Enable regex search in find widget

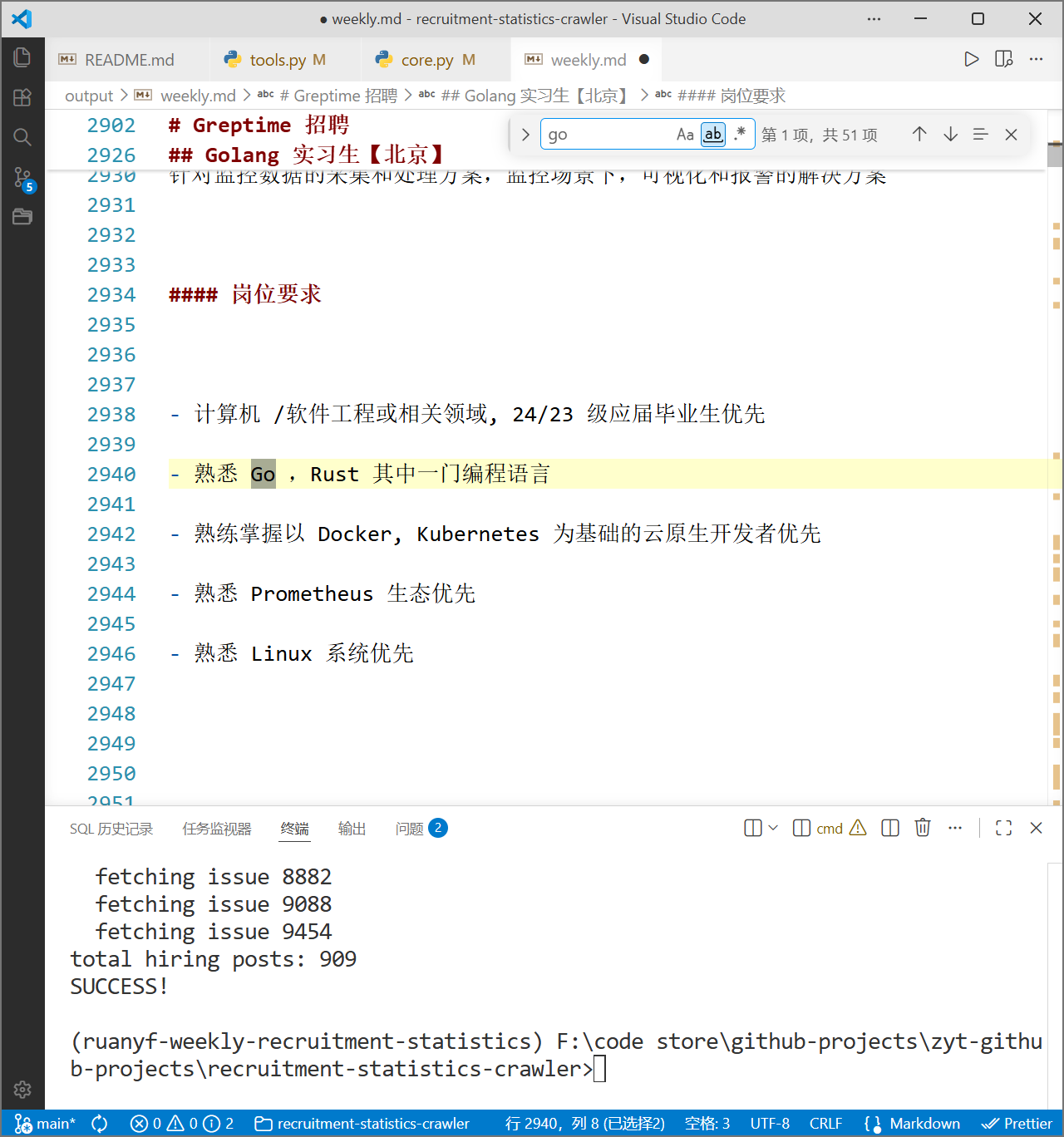pos(741,134)
